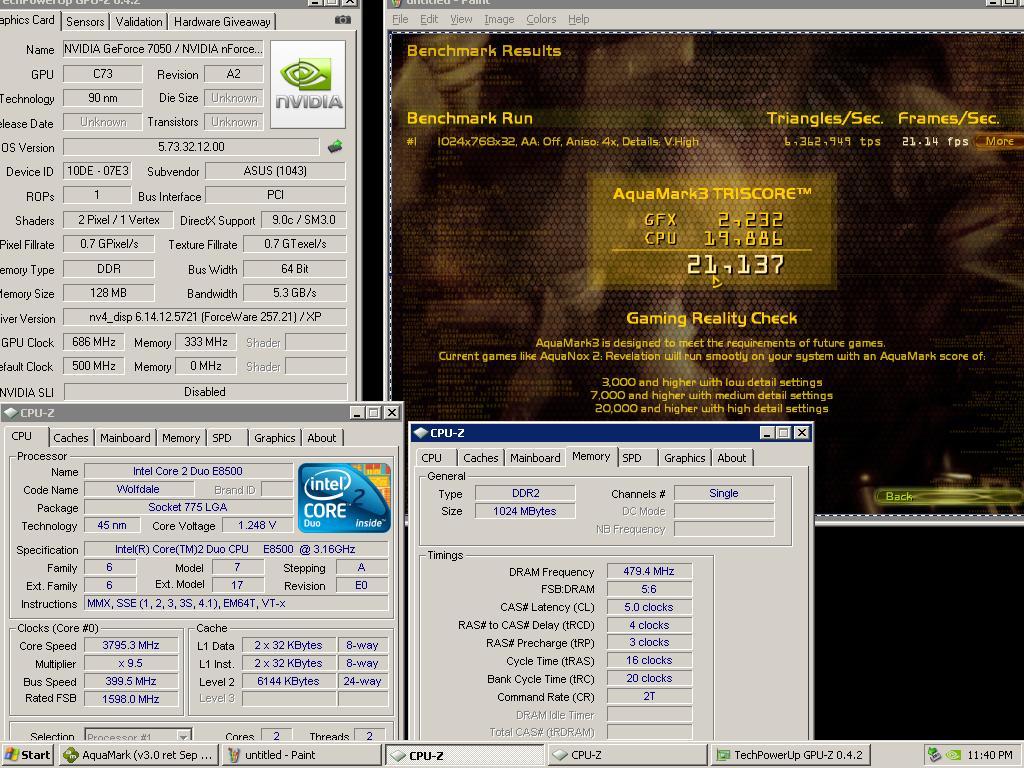The image size is (1024, 768).
Task: Open Paint's Image menu
Action: click(x=499, y=19)
